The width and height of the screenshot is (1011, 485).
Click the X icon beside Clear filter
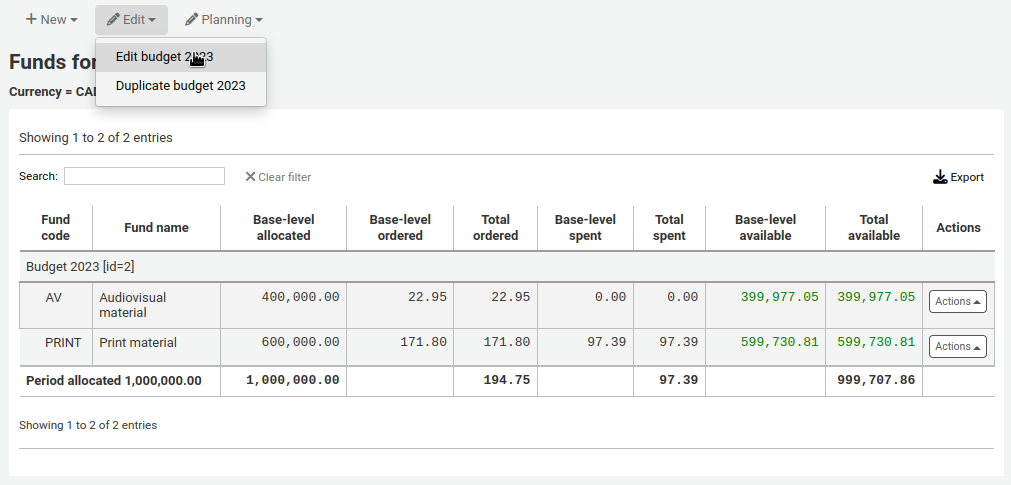click(250, 177)
